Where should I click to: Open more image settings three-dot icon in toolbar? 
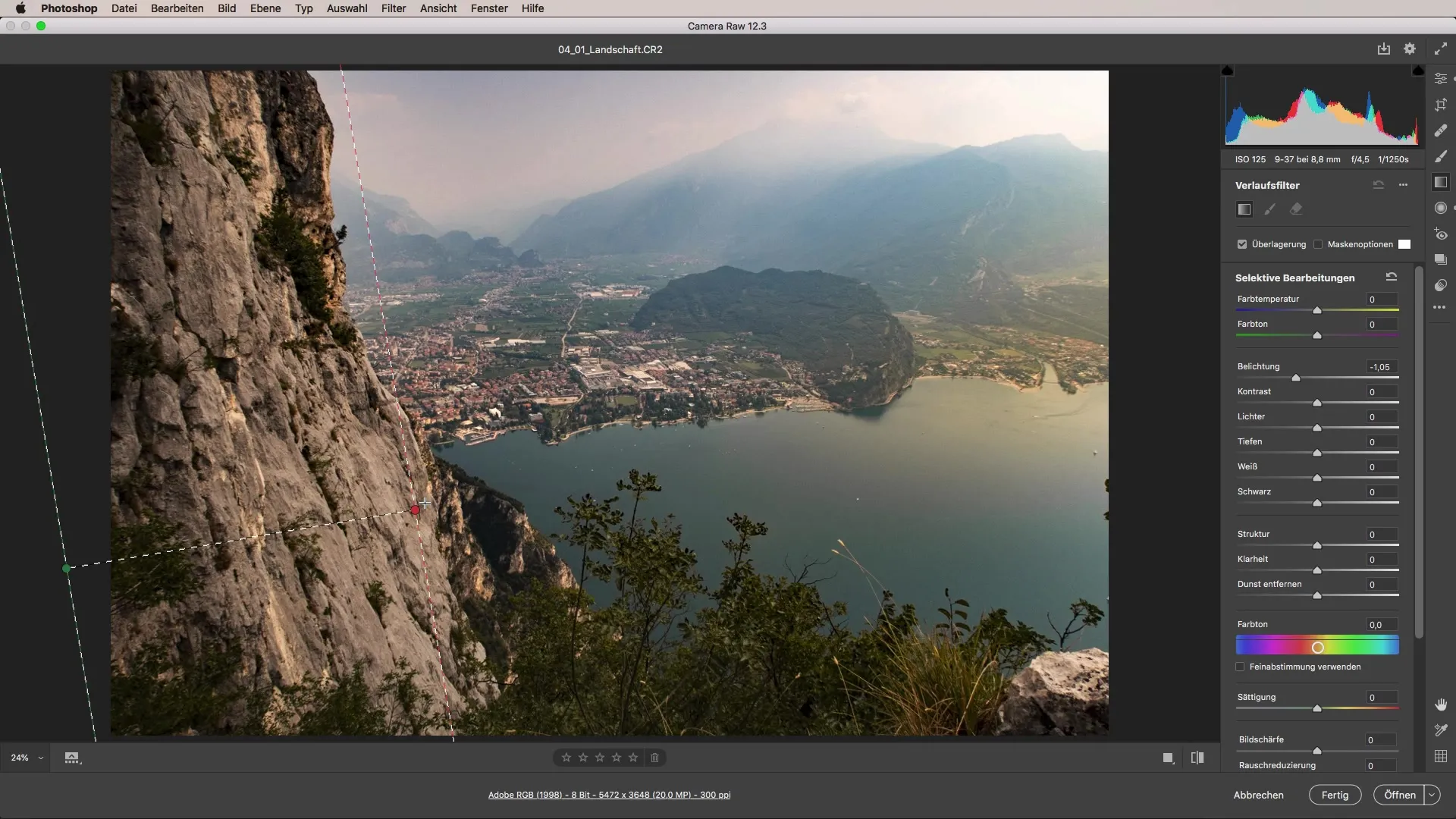[1440, 308]
